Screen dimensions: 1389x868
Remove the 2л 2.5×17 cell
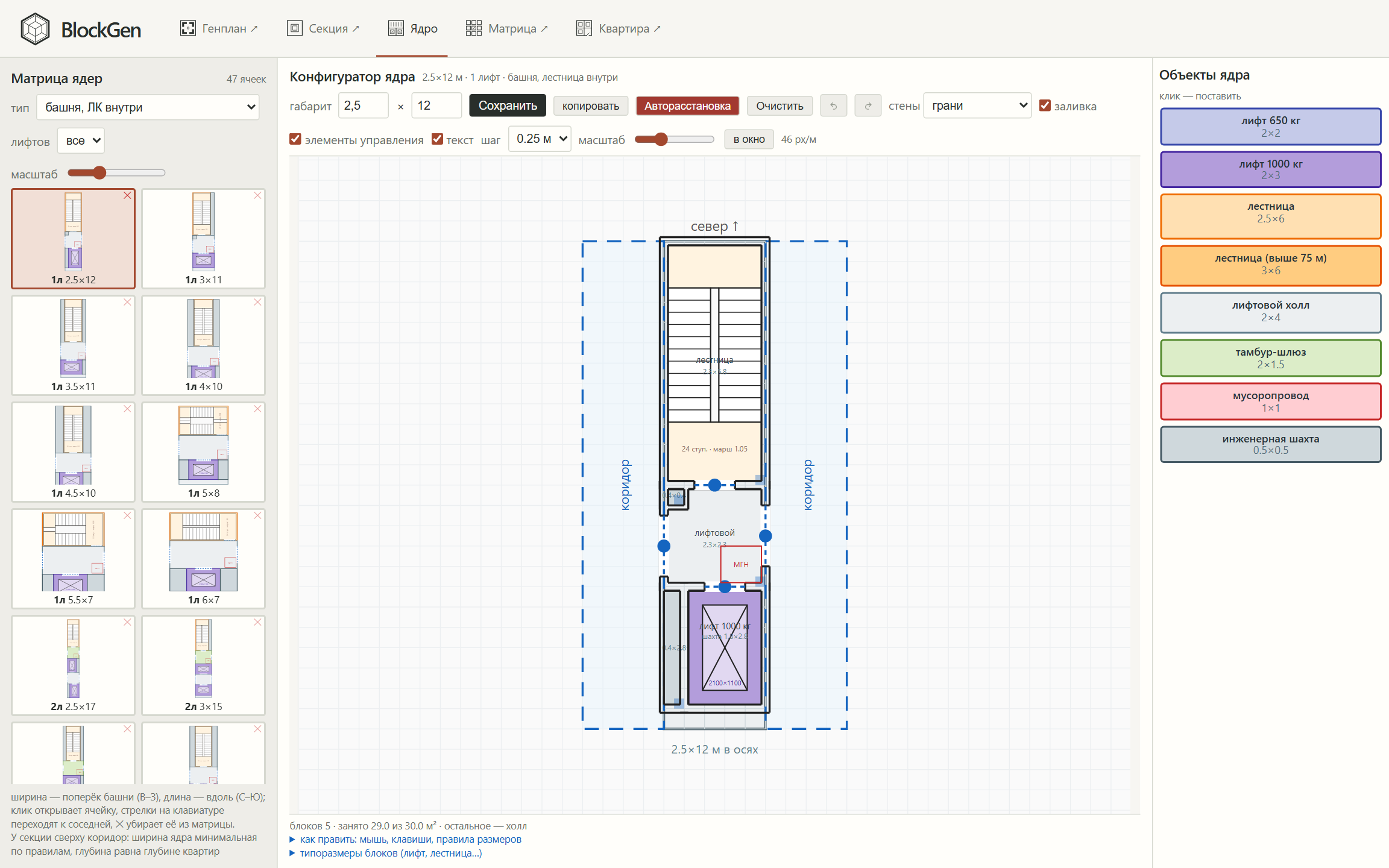point(127,623)
